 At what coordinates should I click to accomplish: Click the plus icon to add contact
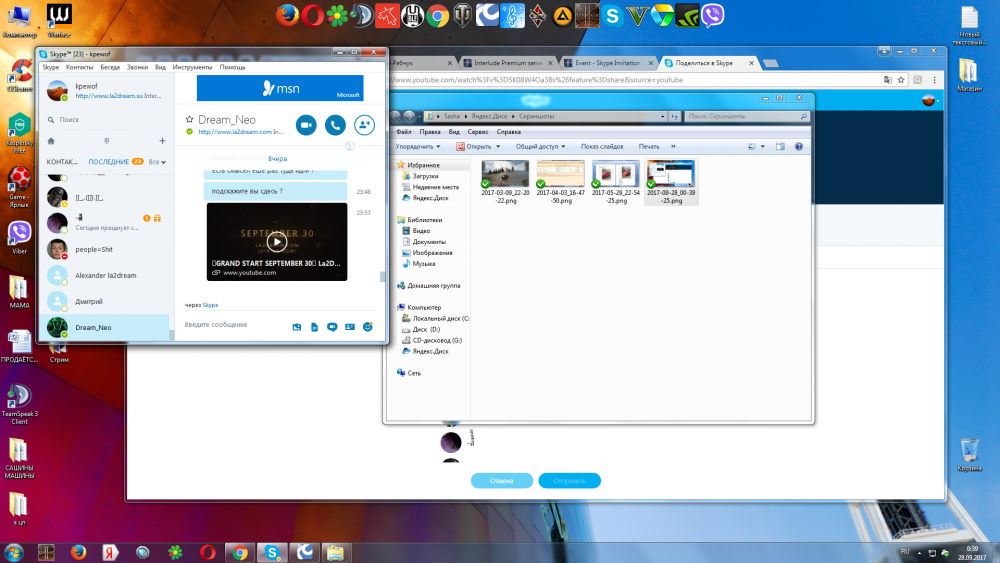coord(162,141)
